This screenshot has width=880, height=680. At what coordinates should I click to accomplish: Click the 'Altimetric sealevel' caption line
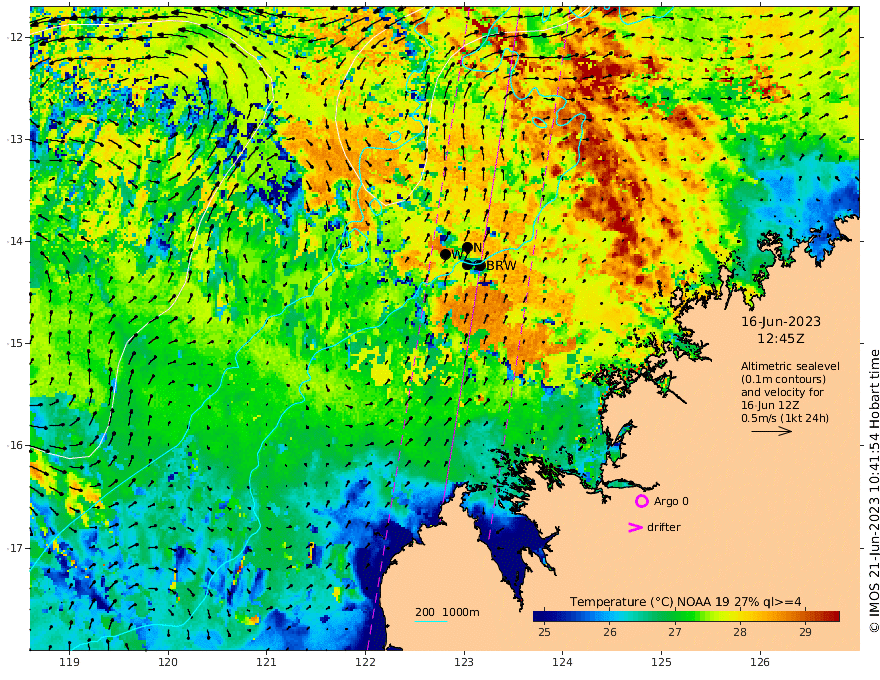pyautogui.click(x=790, y=366)
